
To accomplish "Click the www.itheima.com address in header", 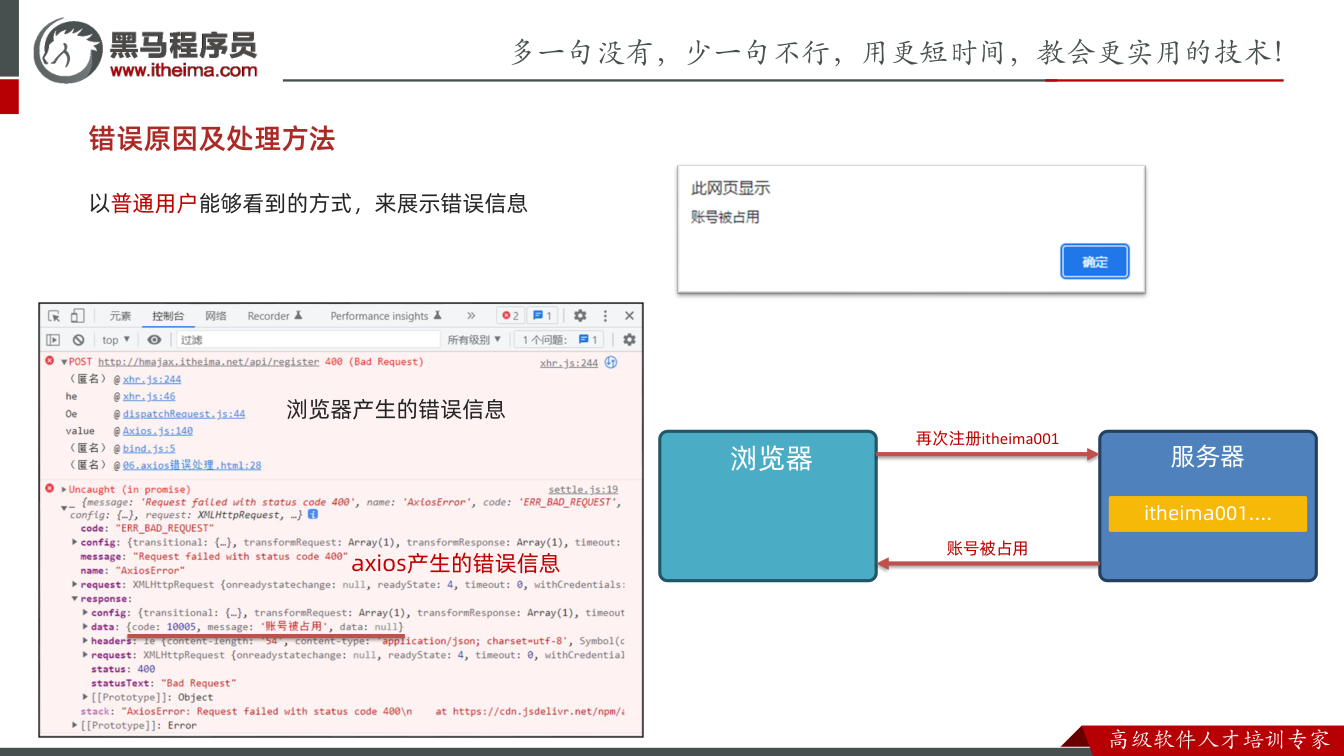I will [184, 70].
